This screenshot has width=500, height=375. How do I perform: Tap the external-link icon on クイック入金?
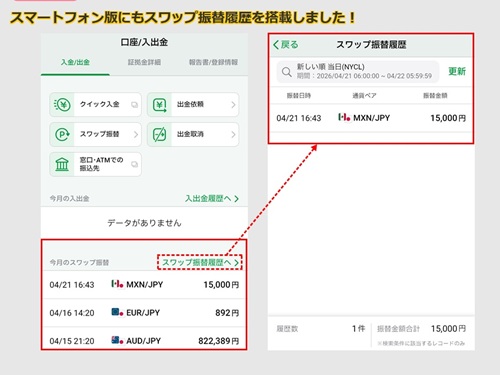pyautogui.click(x=134, y=105)
